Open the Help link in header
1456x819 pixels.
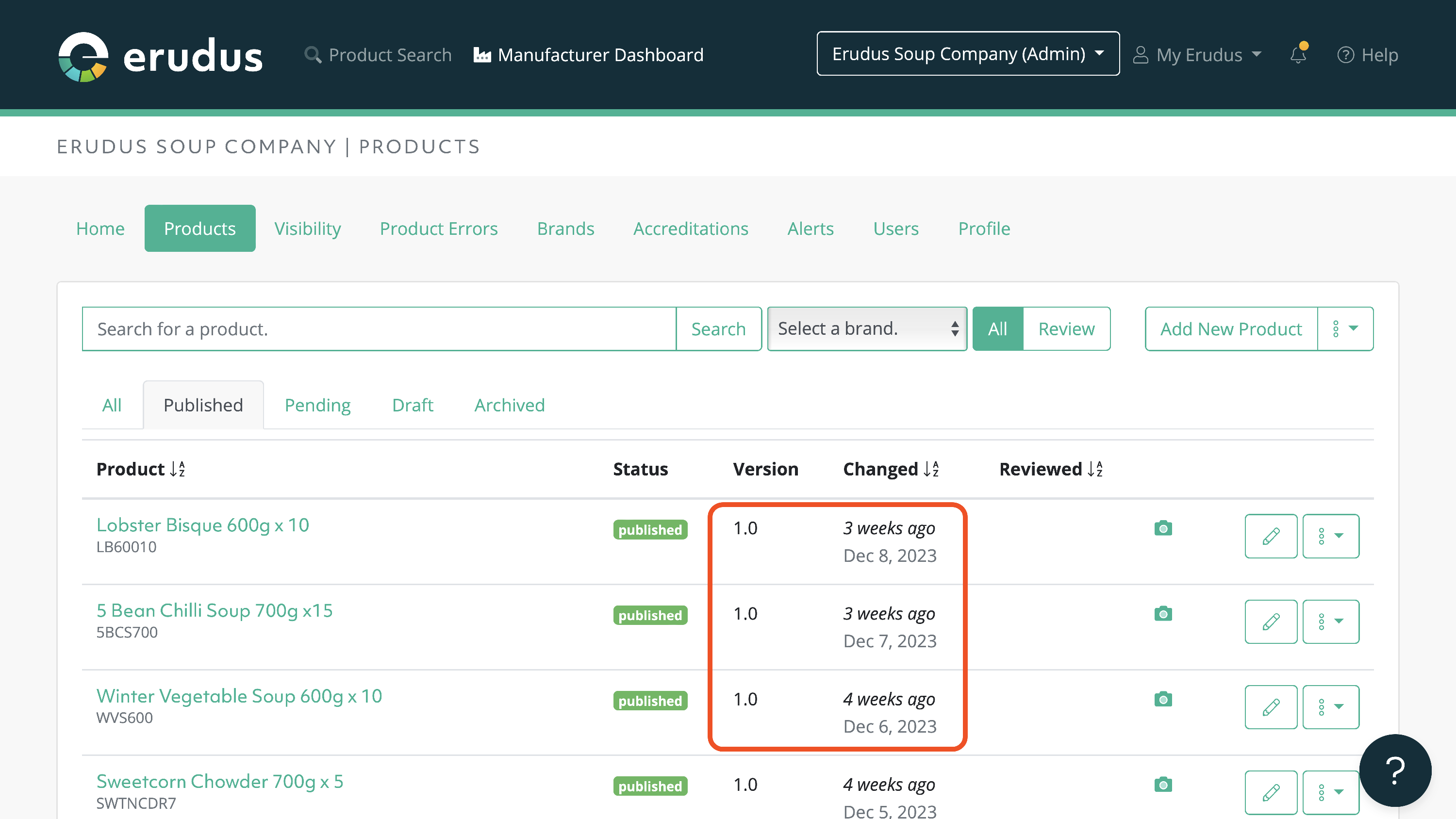pos(1368,55)
